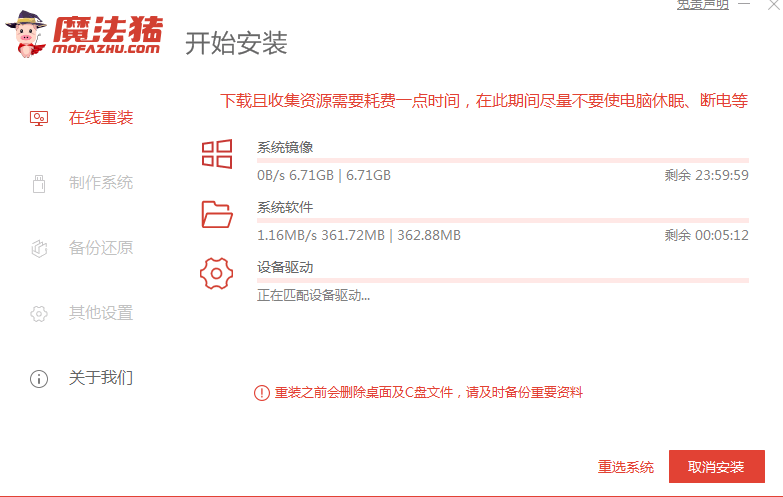The image size is (783, 497).
Task: Click the Windows logo icon beside 系统镜像
Action: pyautogui.click(x=217, y=153)
